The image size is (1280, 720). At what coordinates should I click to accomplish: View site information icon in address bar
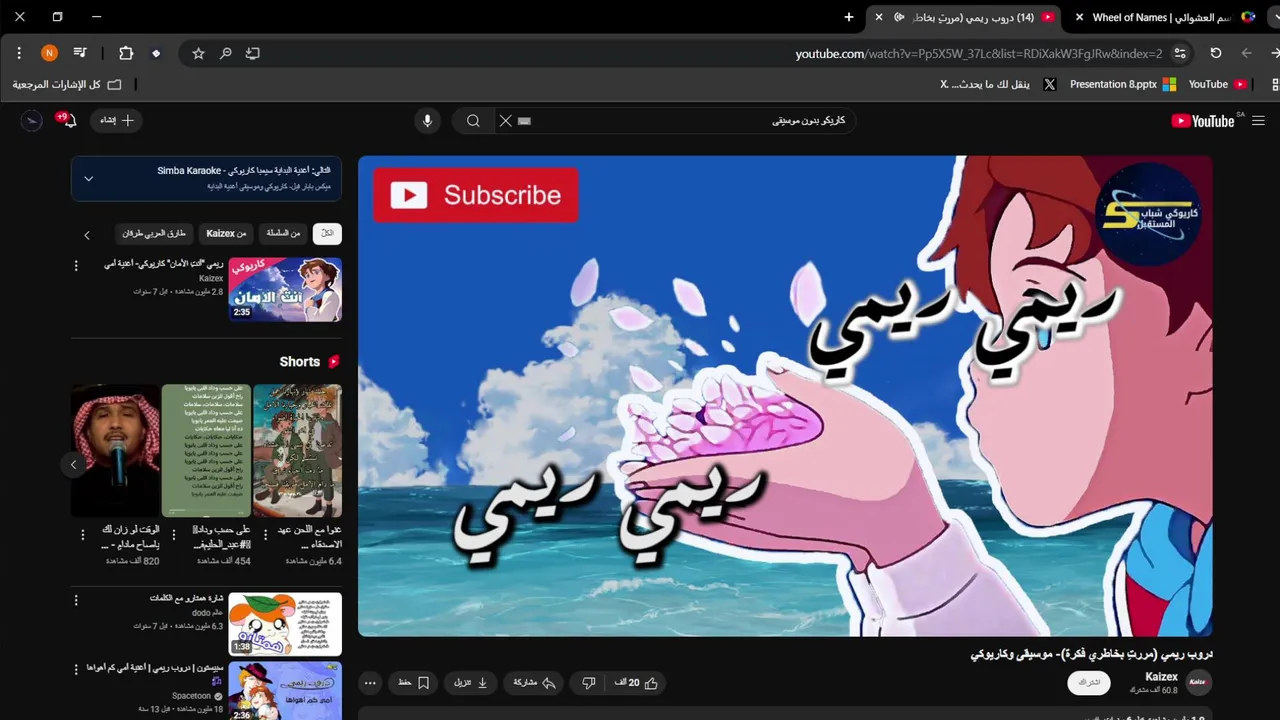click(x=1180, y=53)
